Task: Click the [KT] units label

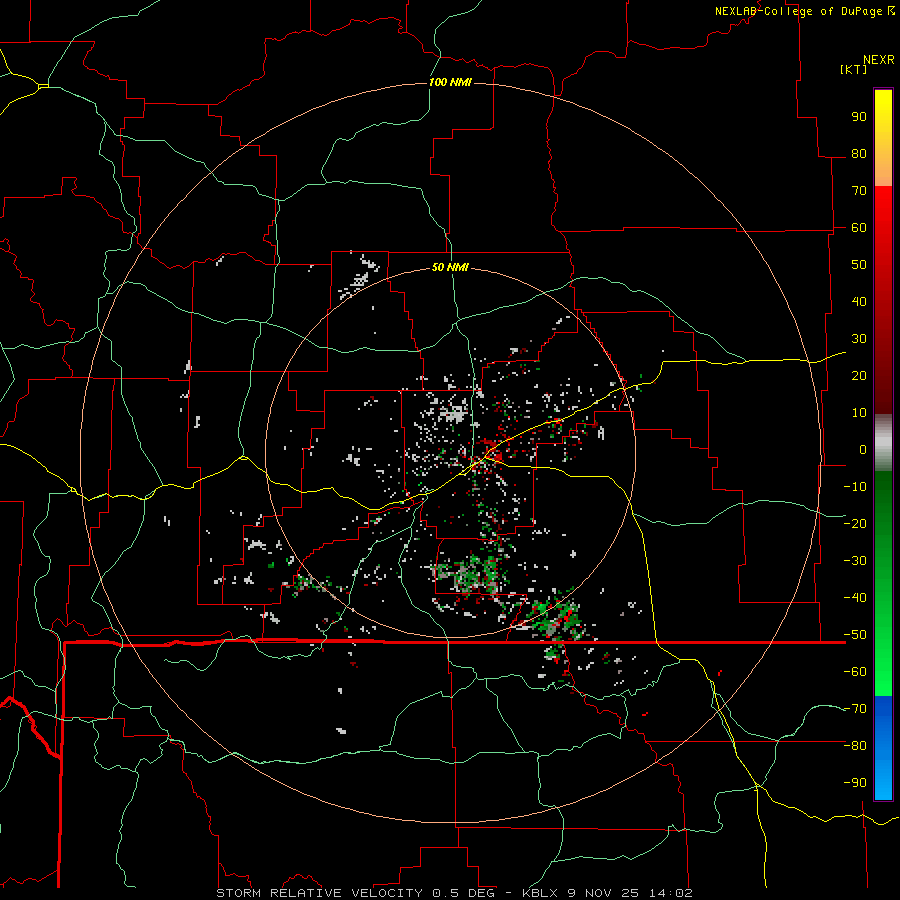Action: (x=853, y=69)
